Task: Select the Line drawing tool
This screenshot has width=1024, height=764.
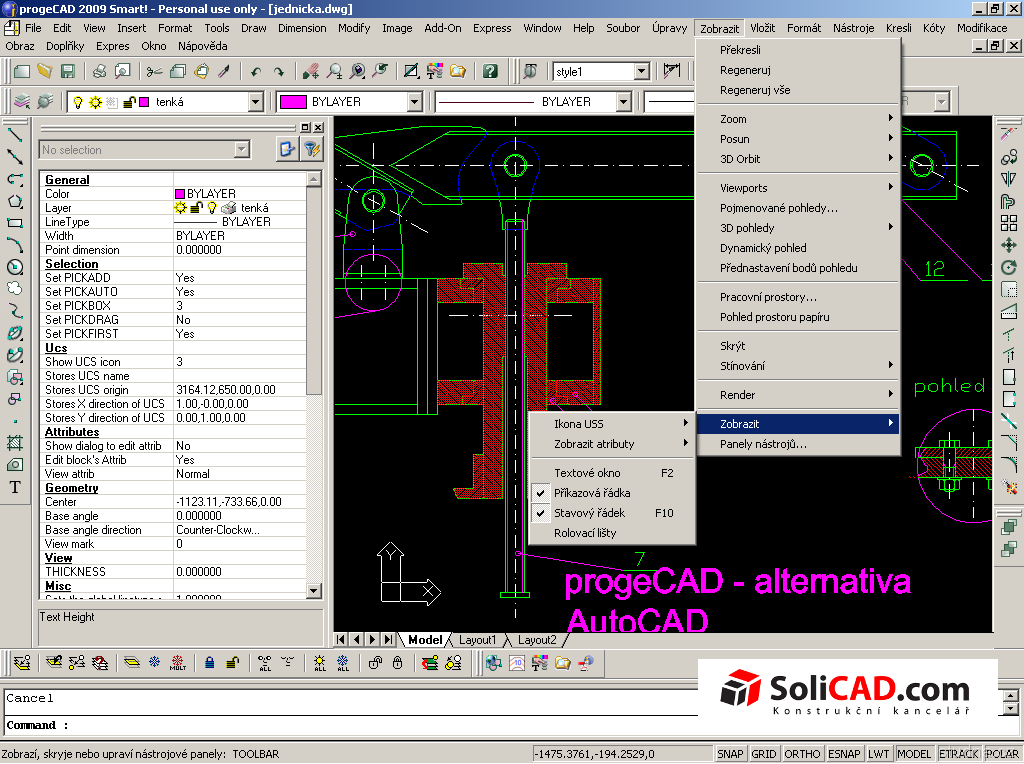Action: pyautogui.click(x=15, y=134)
